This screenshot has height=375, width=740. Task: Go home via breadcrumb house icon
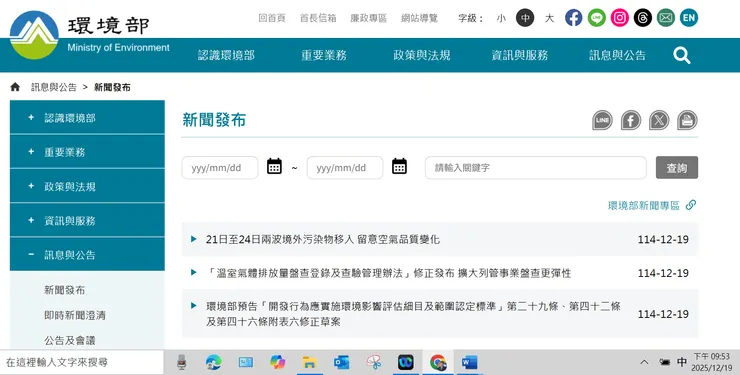click(x=15, y=87)
